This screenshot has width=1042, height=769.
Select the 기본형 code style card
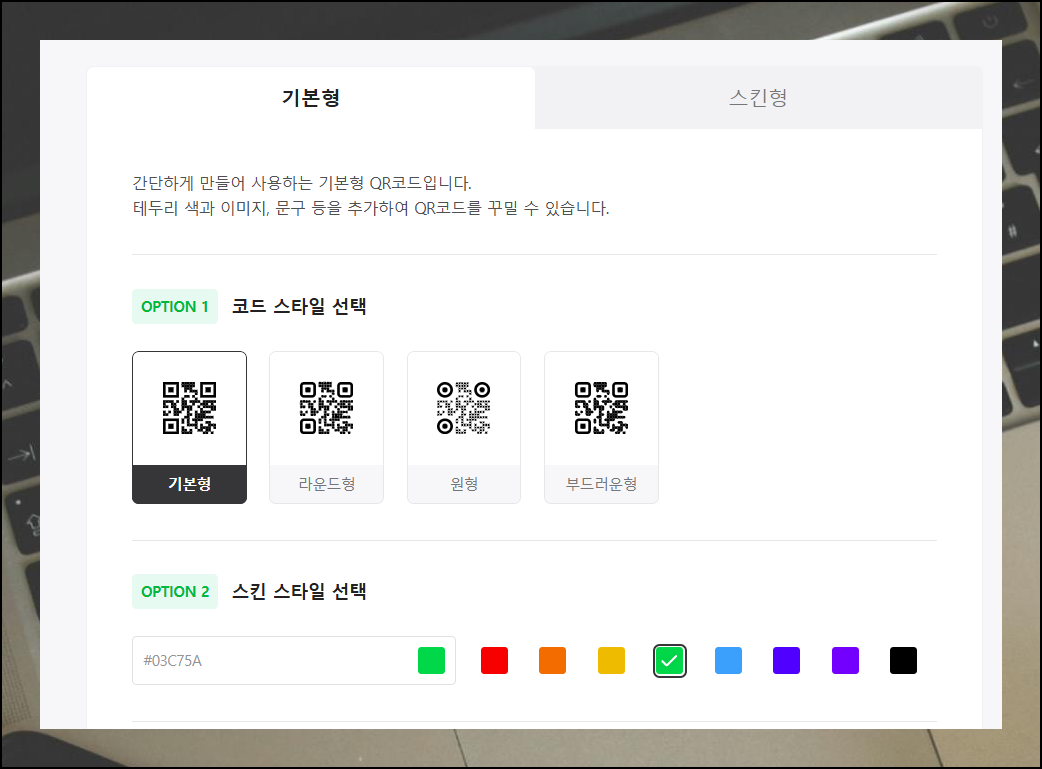click(189, 427)
